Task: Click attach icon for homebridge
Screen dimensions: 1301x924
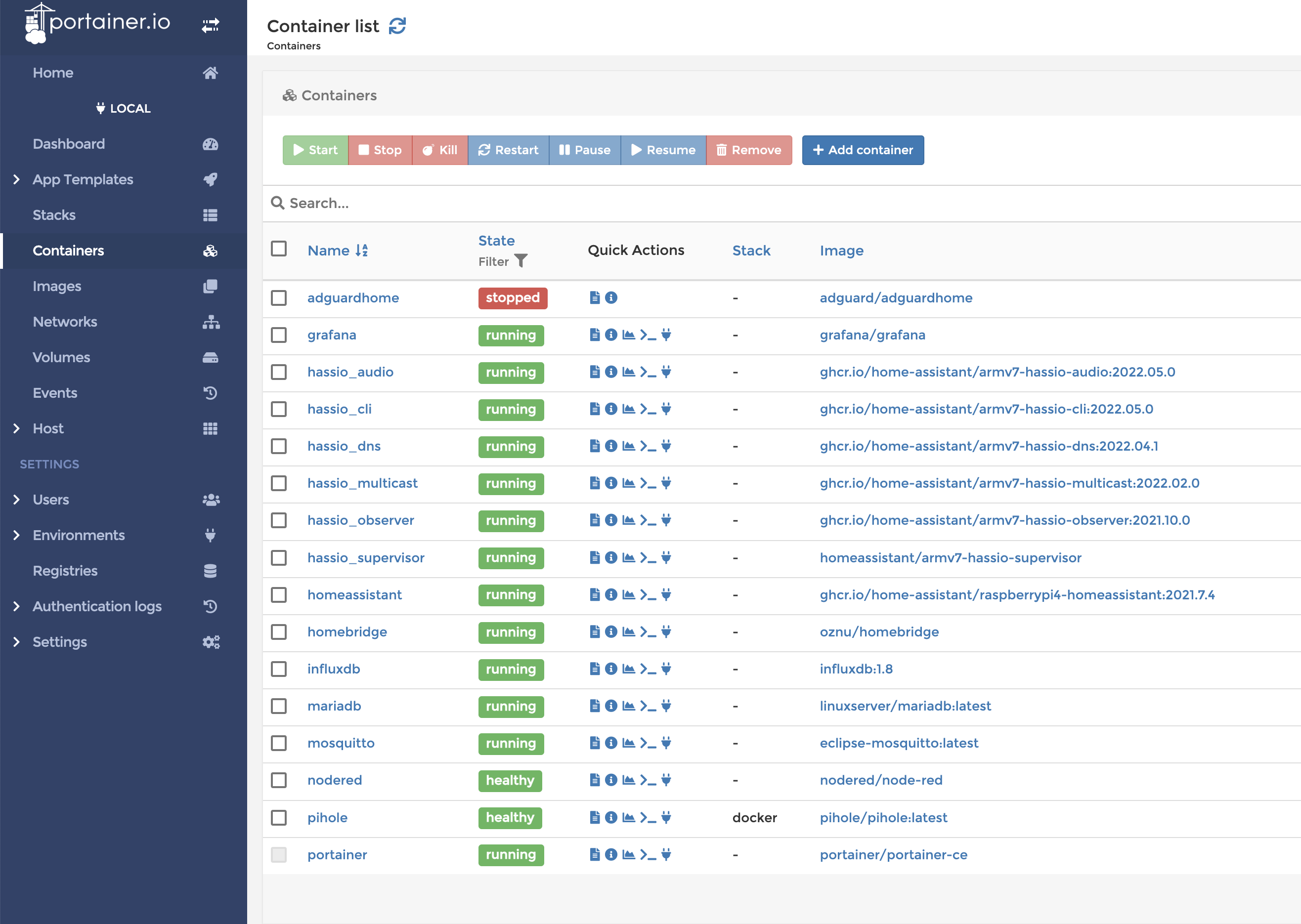Action: coord(666,631)
